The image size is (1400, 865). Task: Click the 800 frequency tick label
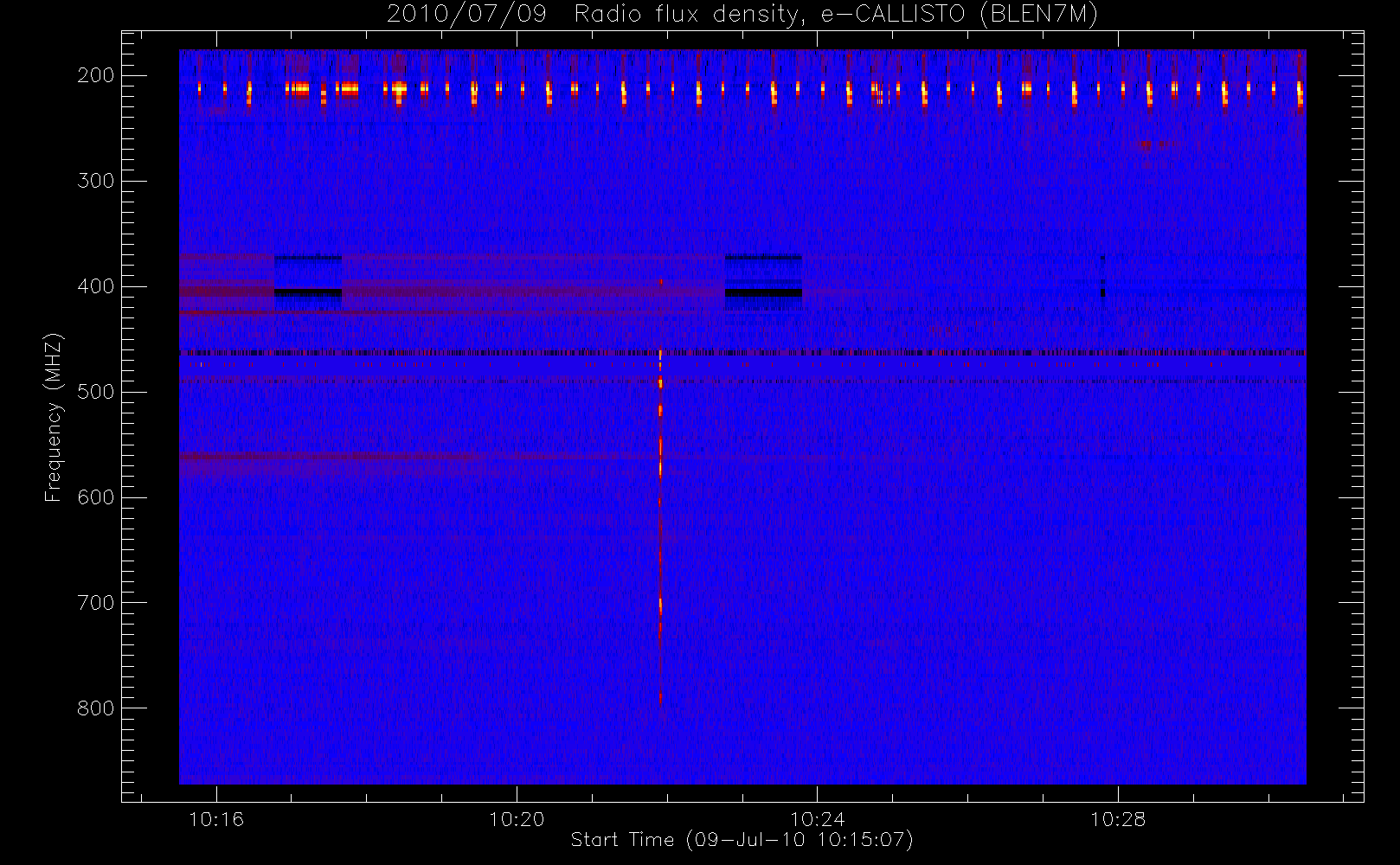(96, 708)
